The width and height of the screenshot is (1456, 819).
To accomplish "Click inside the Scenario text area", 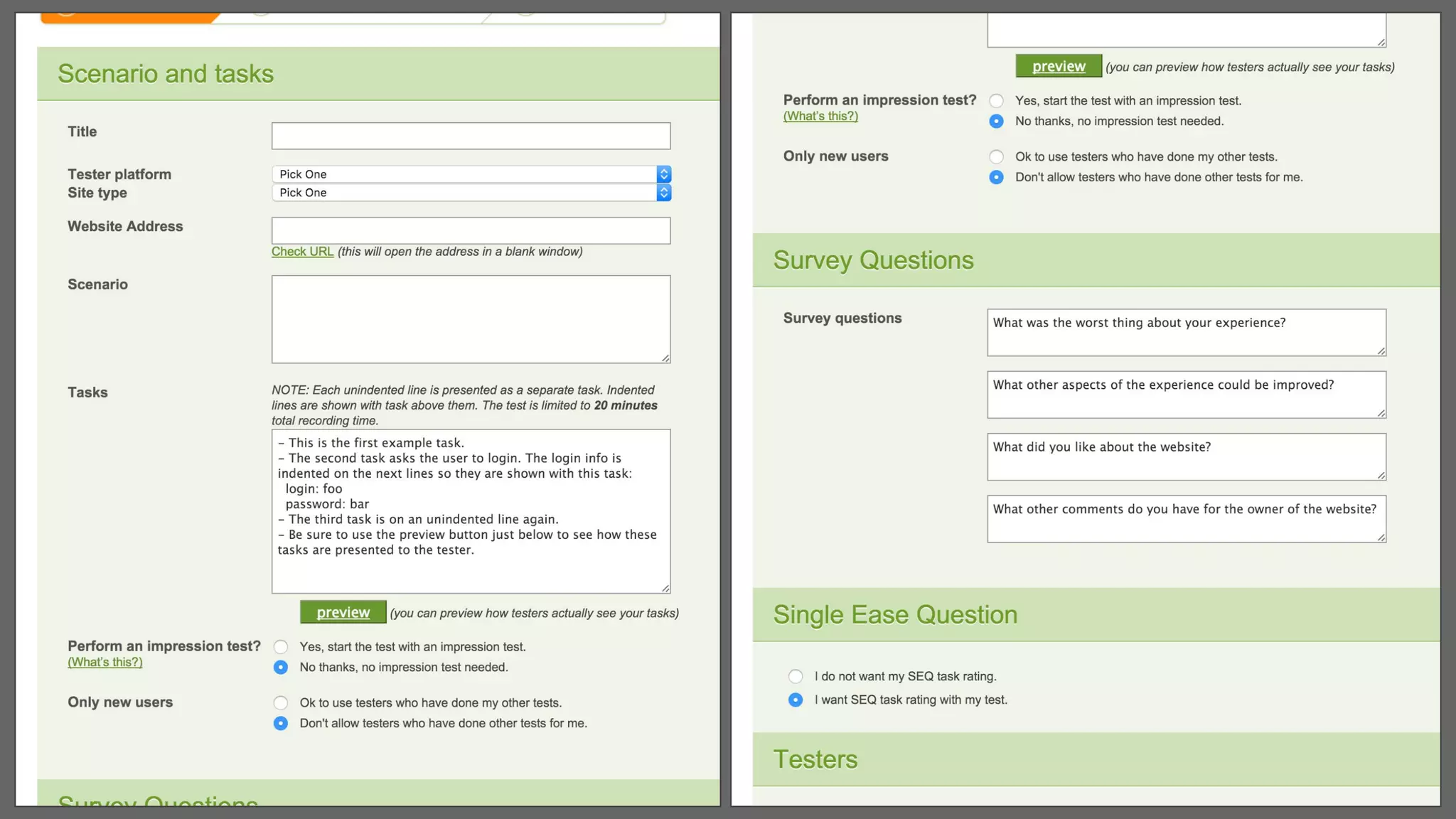I will 471,319.
